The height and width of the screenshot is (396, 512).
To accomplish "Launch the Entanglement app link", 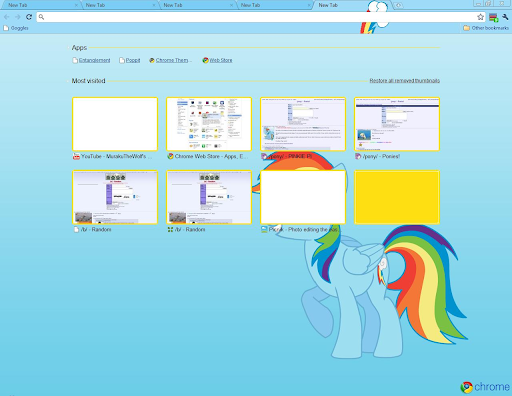I will pyautogui.click(x=95, y=60).
